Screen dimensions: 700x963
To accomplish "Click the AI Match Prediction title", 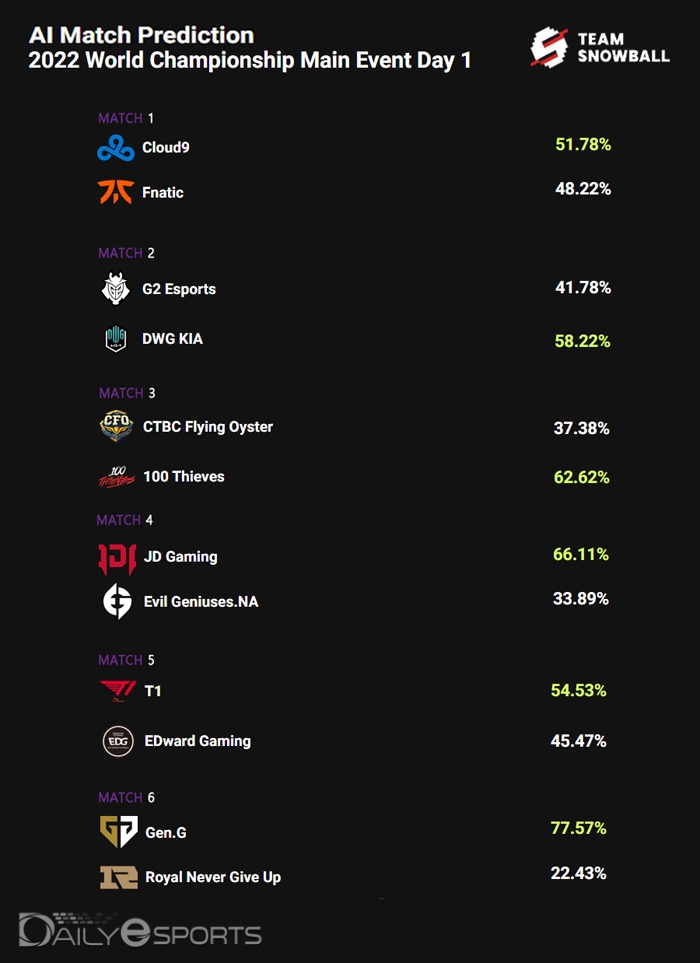I will [x=141, y=37].
